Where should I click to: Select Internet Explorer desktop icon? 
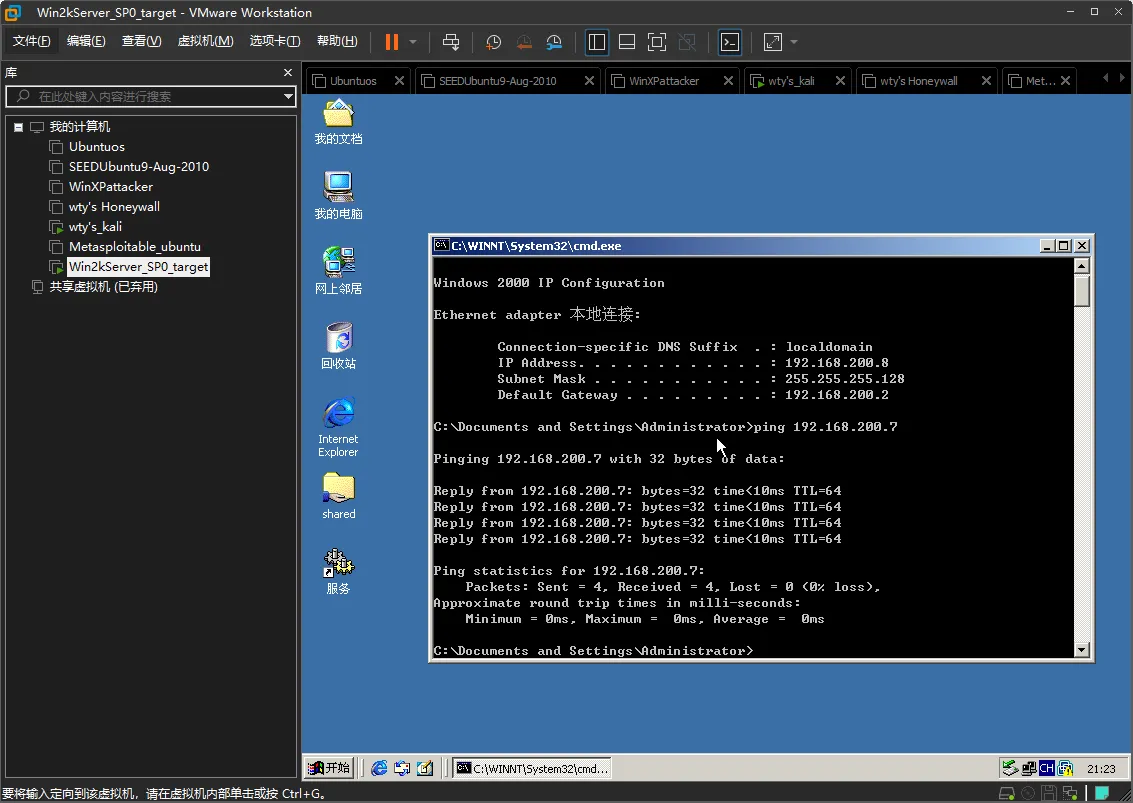point(338,427)
